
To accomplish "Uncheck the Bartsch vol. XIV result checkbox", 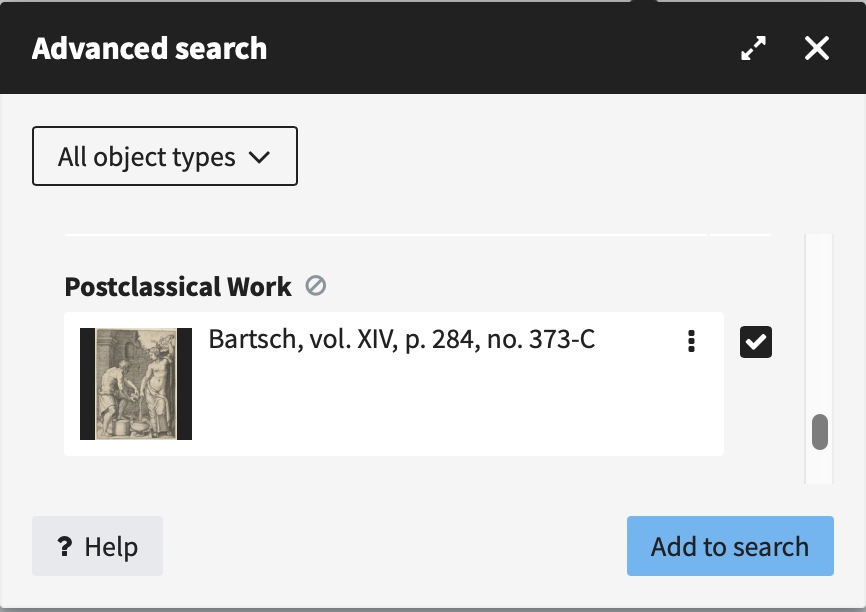I will pyautogui.click(x=756, y=342).
